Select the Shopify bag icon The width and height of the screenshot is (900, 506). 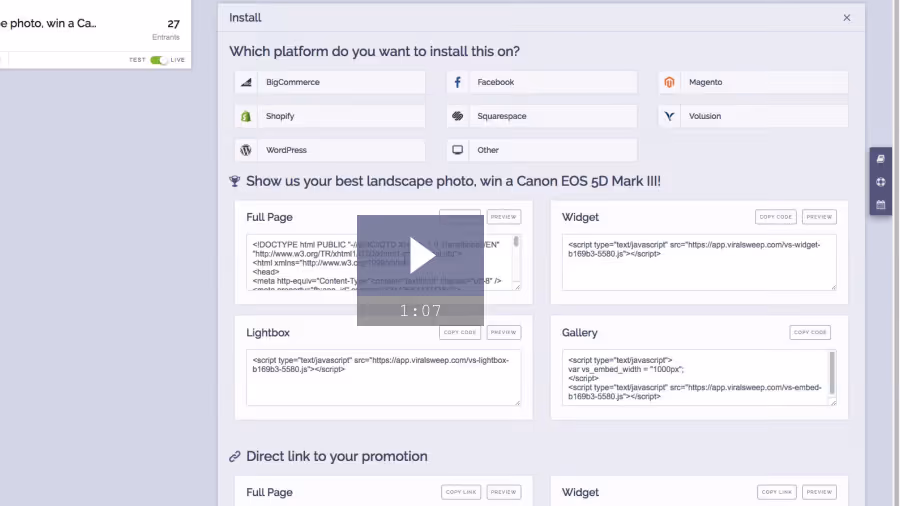pyautogui.click(x=246, y=116)
